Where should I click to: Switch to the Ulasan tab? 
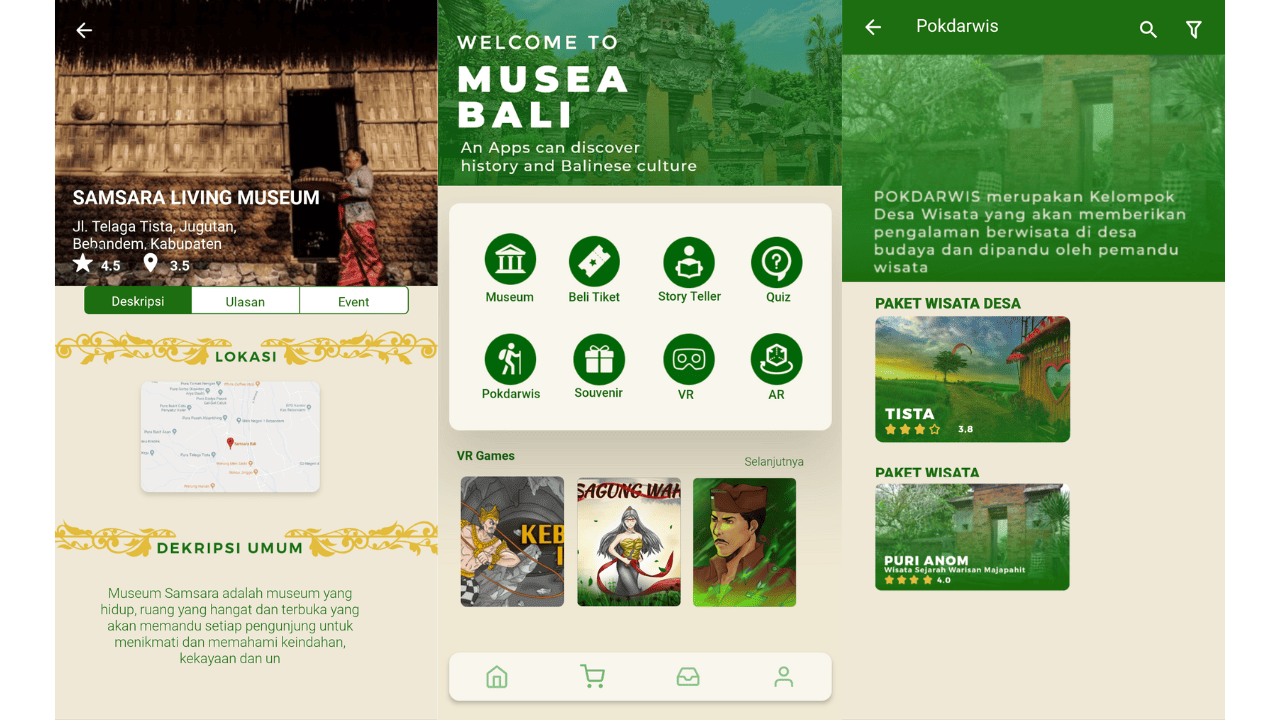click(245, 301)
